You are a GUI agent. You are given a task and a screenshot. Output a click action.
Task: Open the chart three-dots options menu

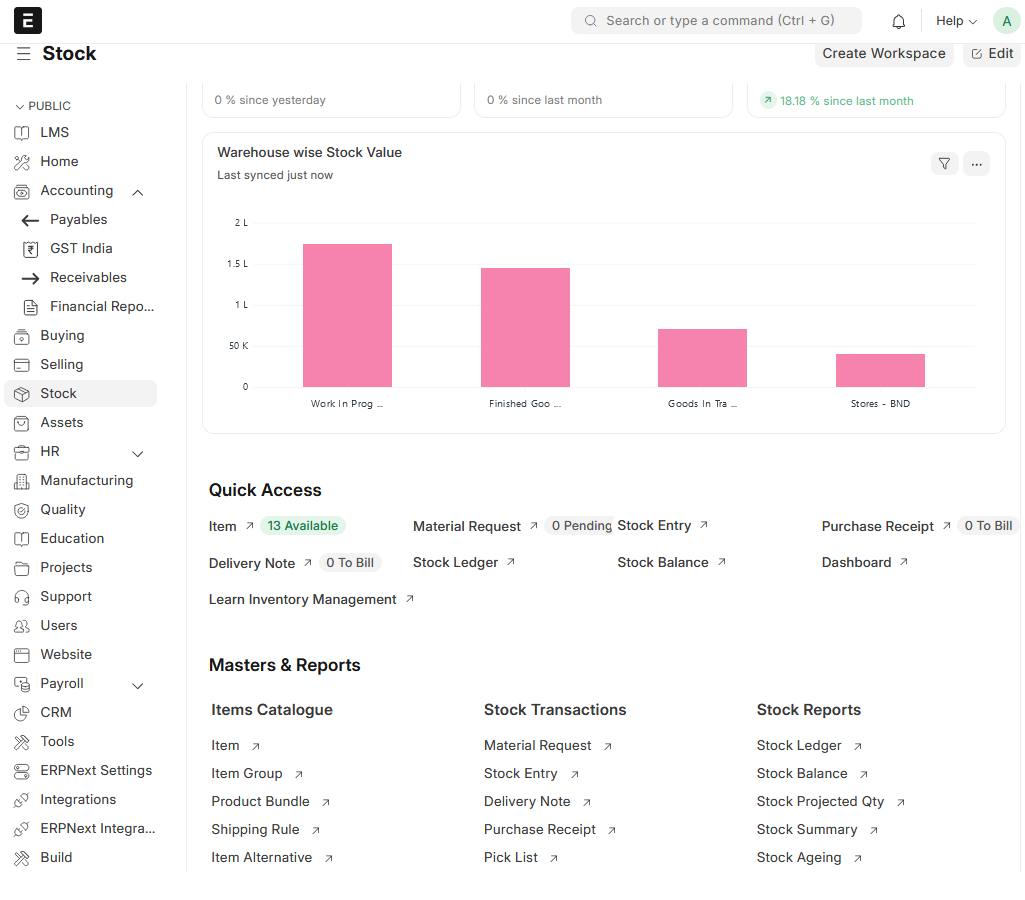coord(976,164)
